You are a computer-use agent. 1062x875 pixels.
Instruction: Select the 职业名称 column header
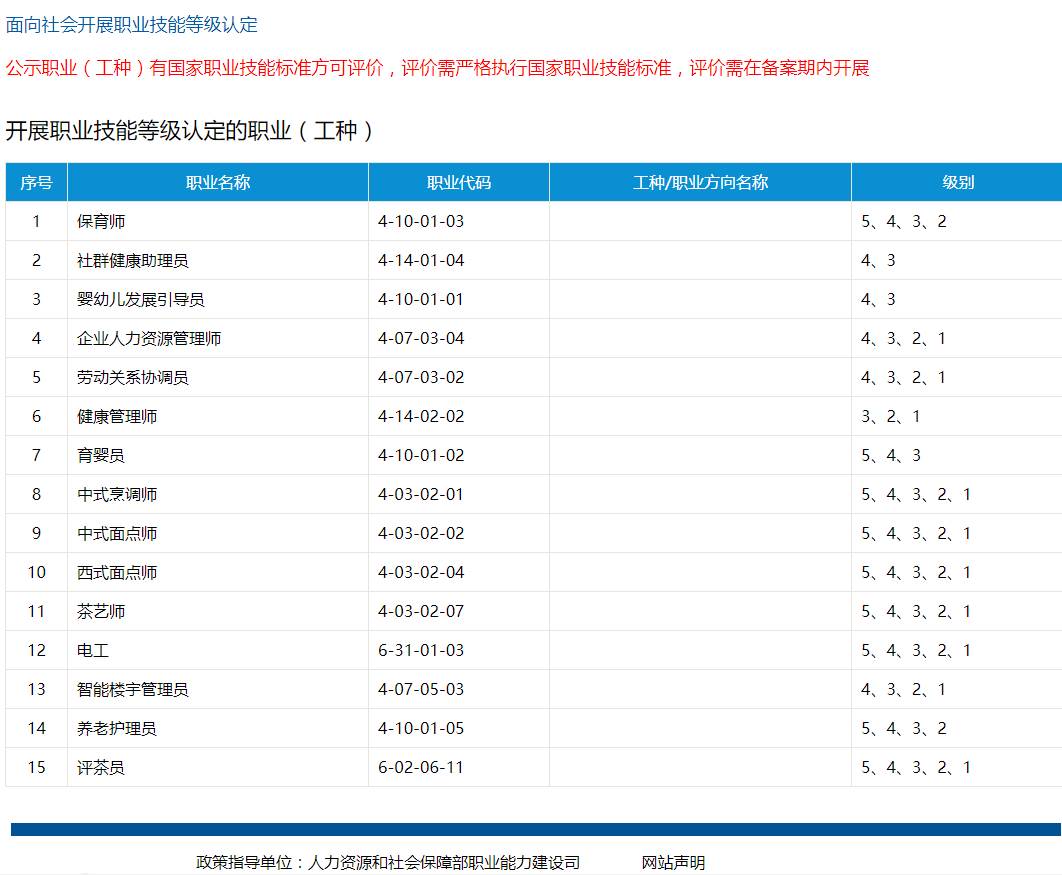click(x=218, y=182)
